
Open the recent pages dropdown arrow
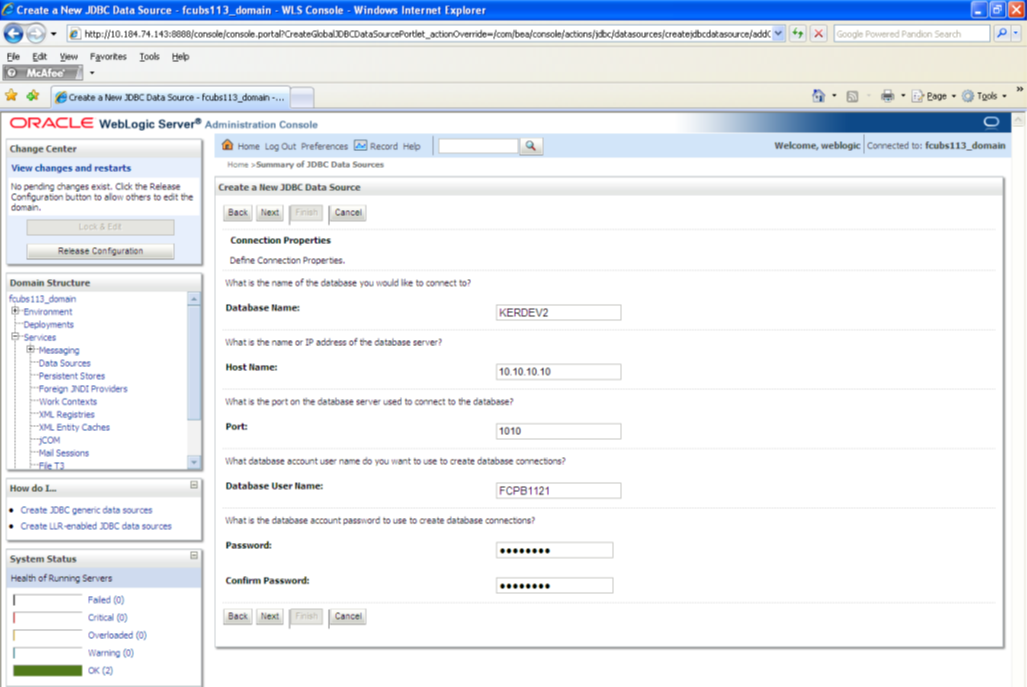pyautogui.click(x=54, y=33)
